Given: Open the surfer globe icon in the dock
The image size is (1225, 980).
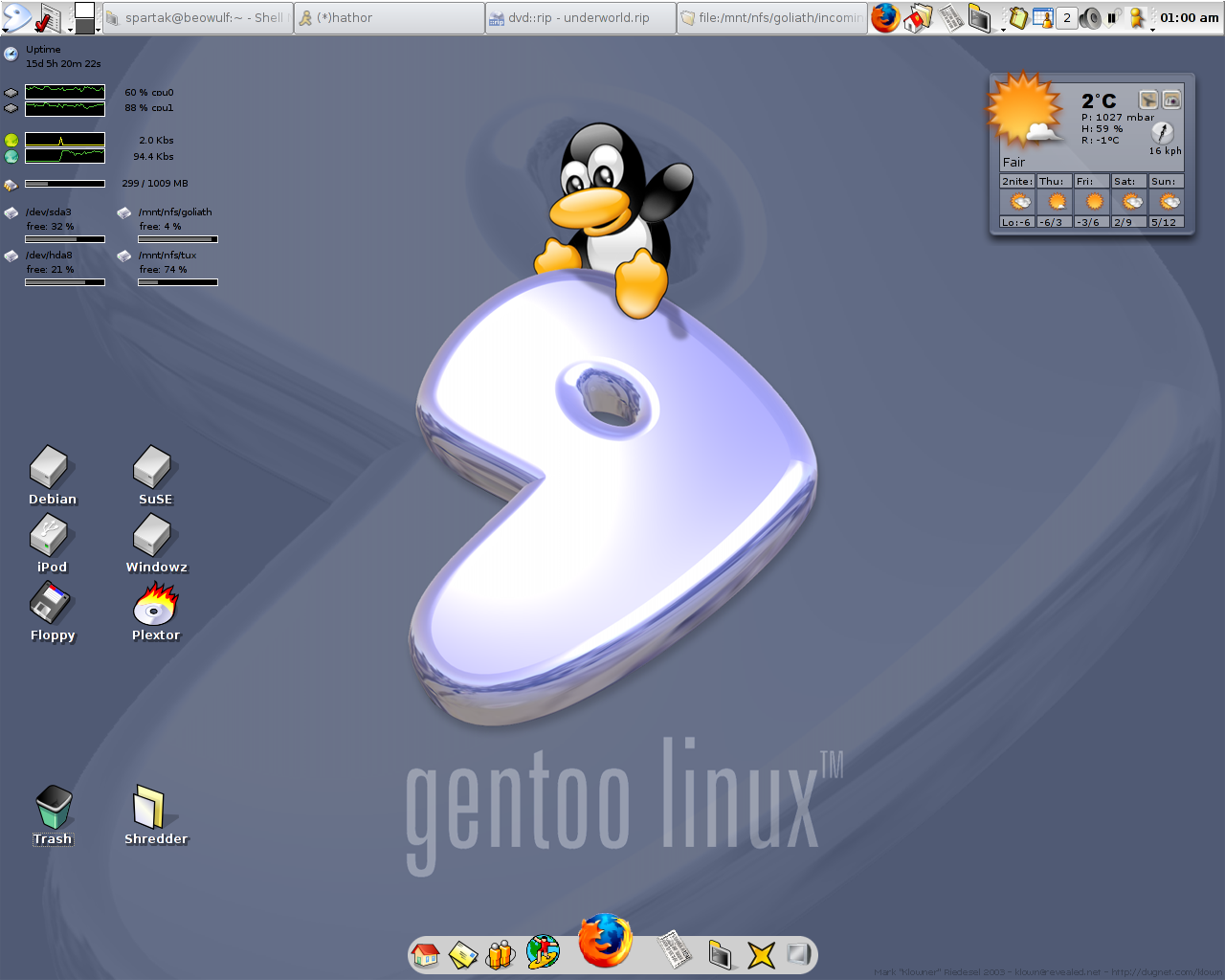Looking at the screenshot, I should [543, 952].
